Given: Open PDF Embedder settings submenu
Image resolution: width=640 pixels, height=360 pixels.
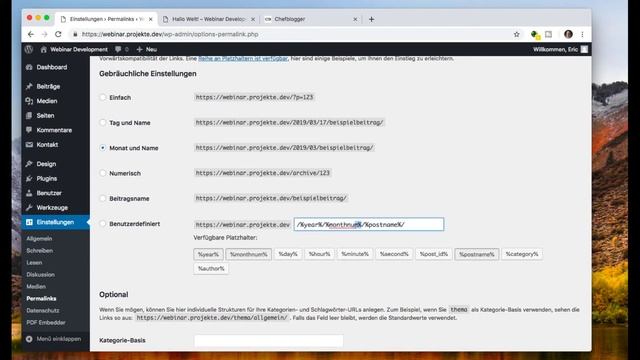Looking at the screenshot, I should click(46, 322).
